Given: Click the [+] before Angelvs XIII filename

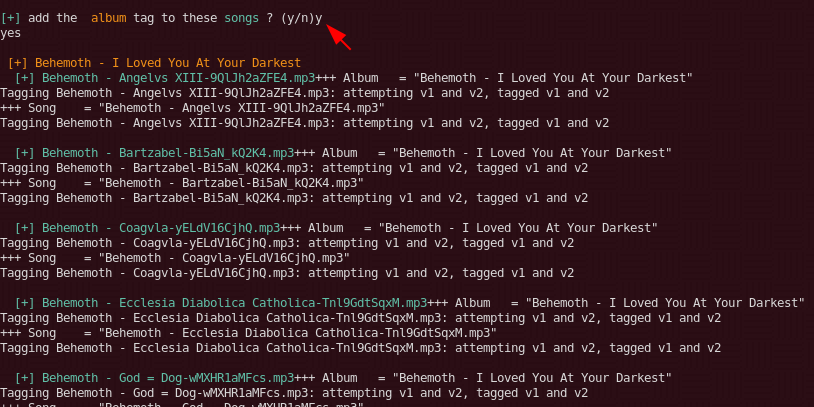Looking at the screenshot, I should point(25,78).
